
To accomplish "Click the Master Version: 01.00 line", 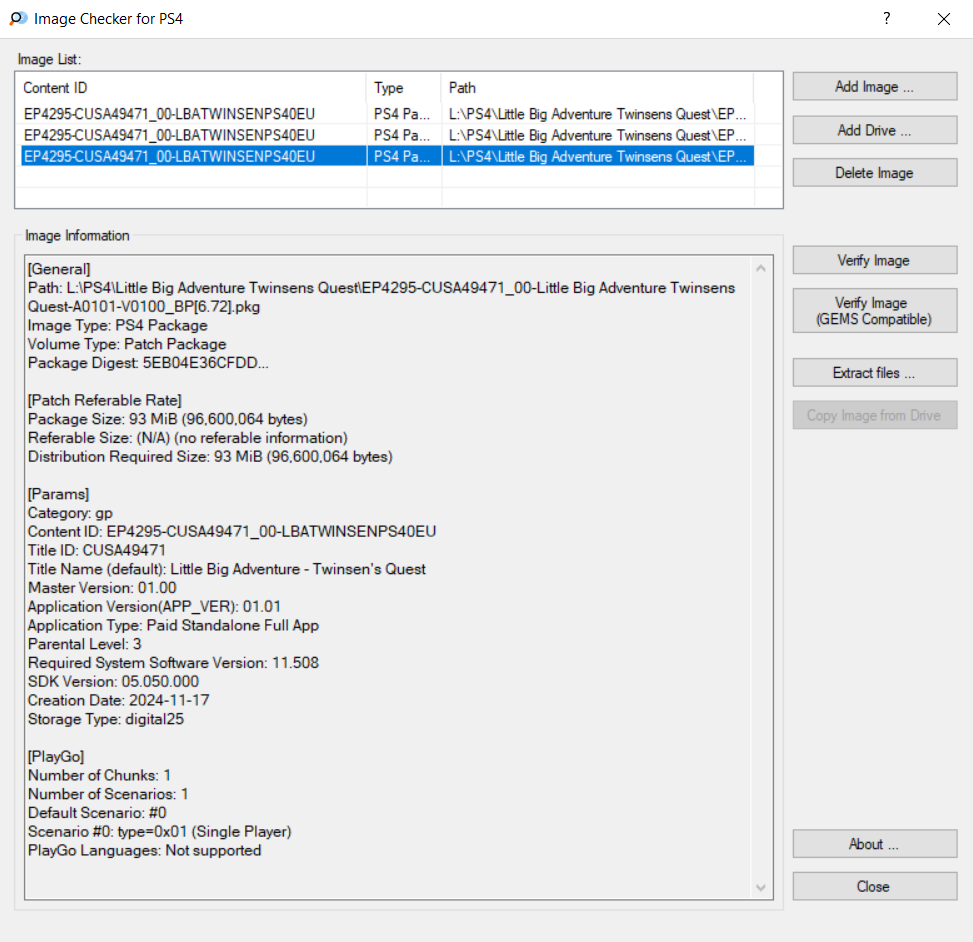I will (102, 588).
